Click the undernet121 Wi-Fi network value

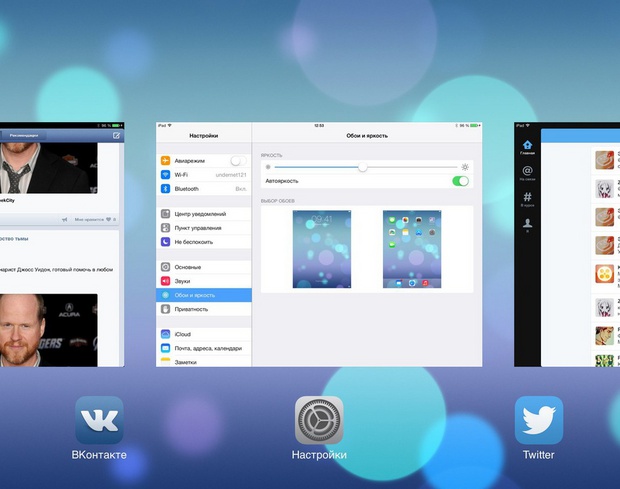[x=231, y=175]
